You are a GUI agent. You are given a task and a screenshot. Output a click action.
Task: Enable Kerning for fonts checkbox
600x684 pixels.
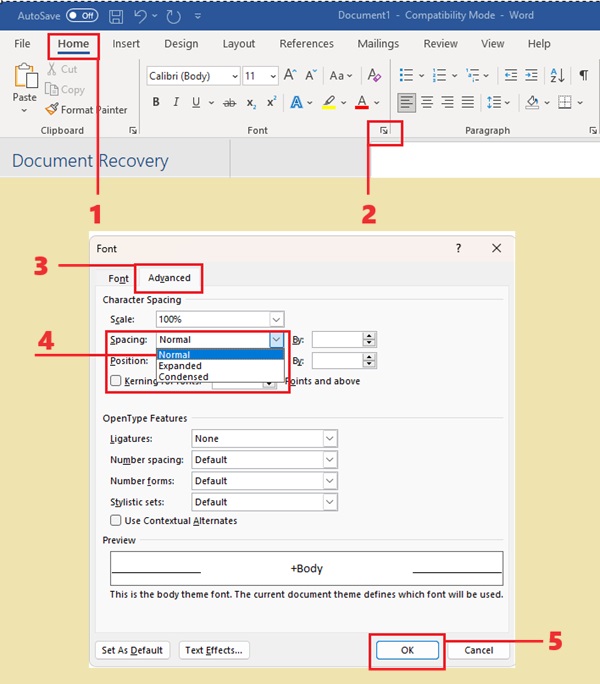[116, 381]
